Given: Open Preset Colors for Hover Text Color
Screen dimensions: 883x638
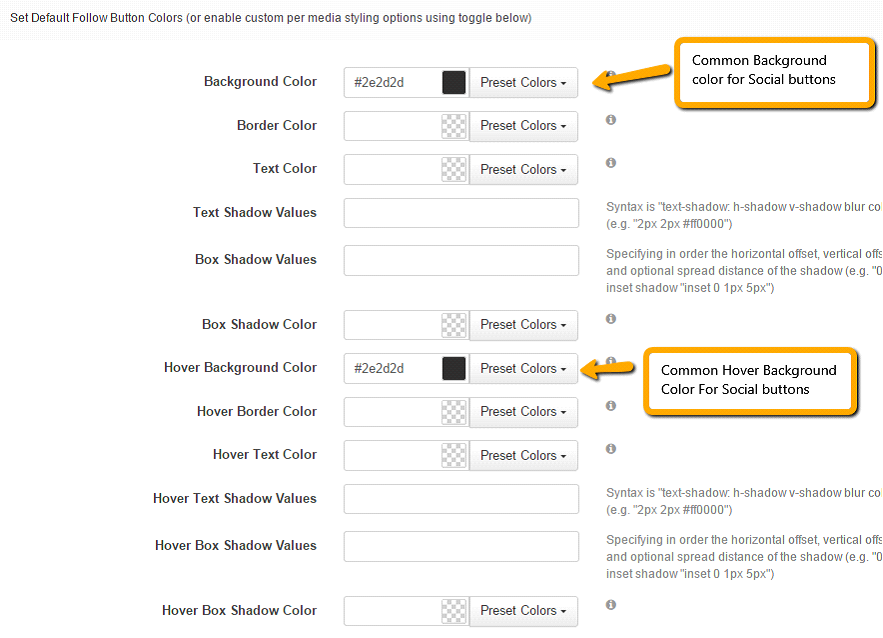Looking at the screenshot, I should click(x=523, y=455).
